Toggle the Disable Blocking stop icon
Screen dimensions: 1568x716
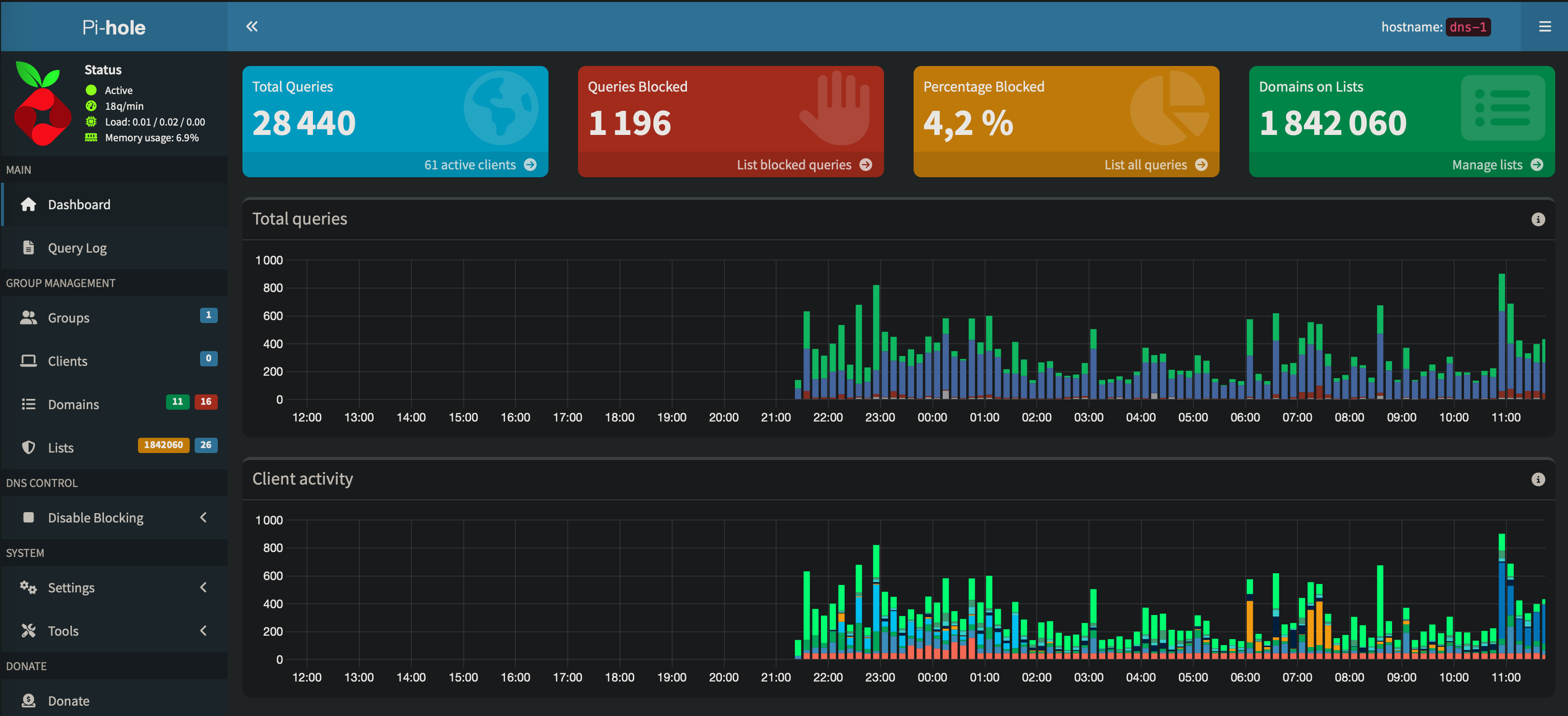tap(28, 518)
